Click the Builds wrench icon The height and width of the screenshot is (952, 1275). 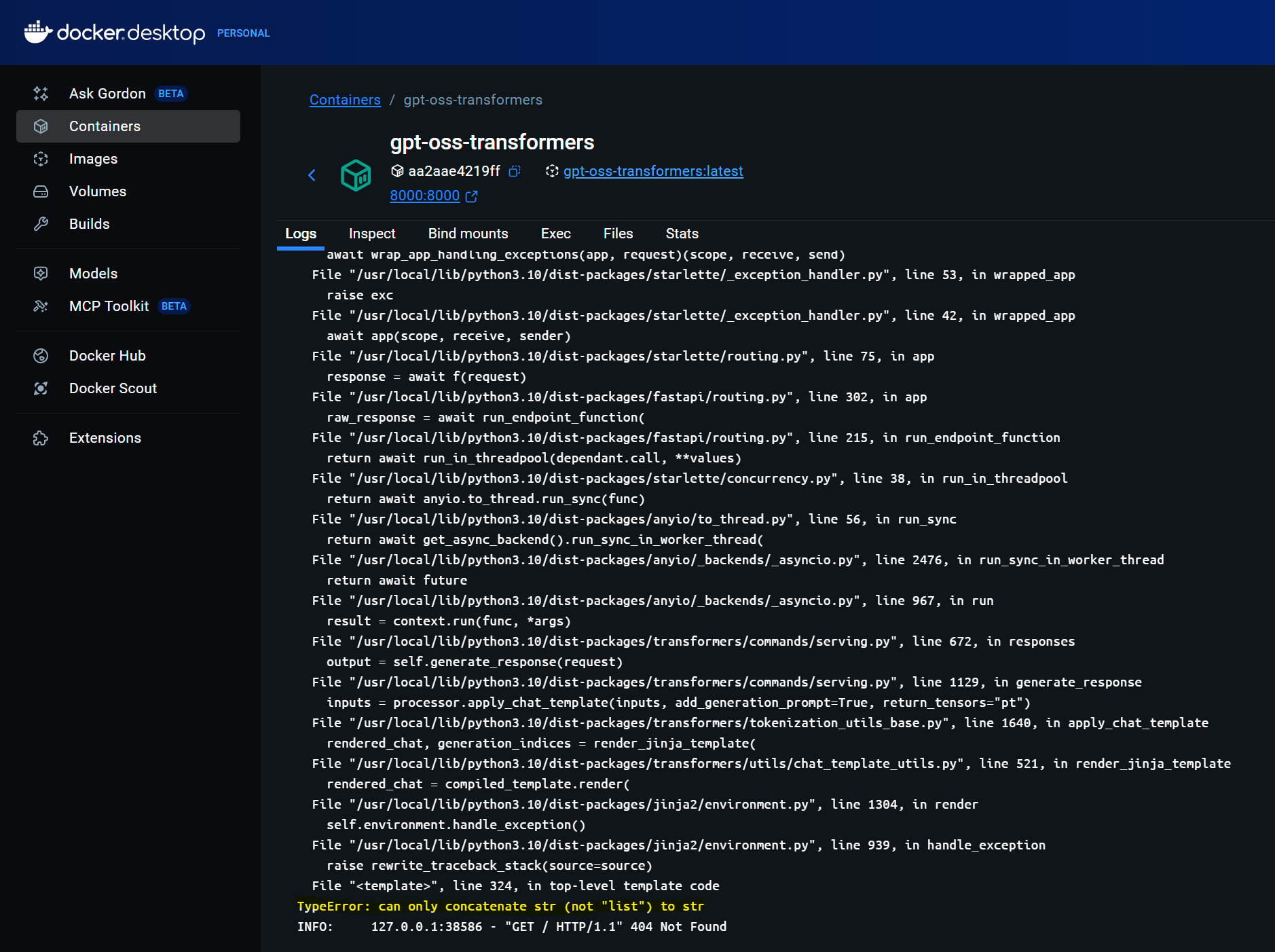tap(41, 224)
